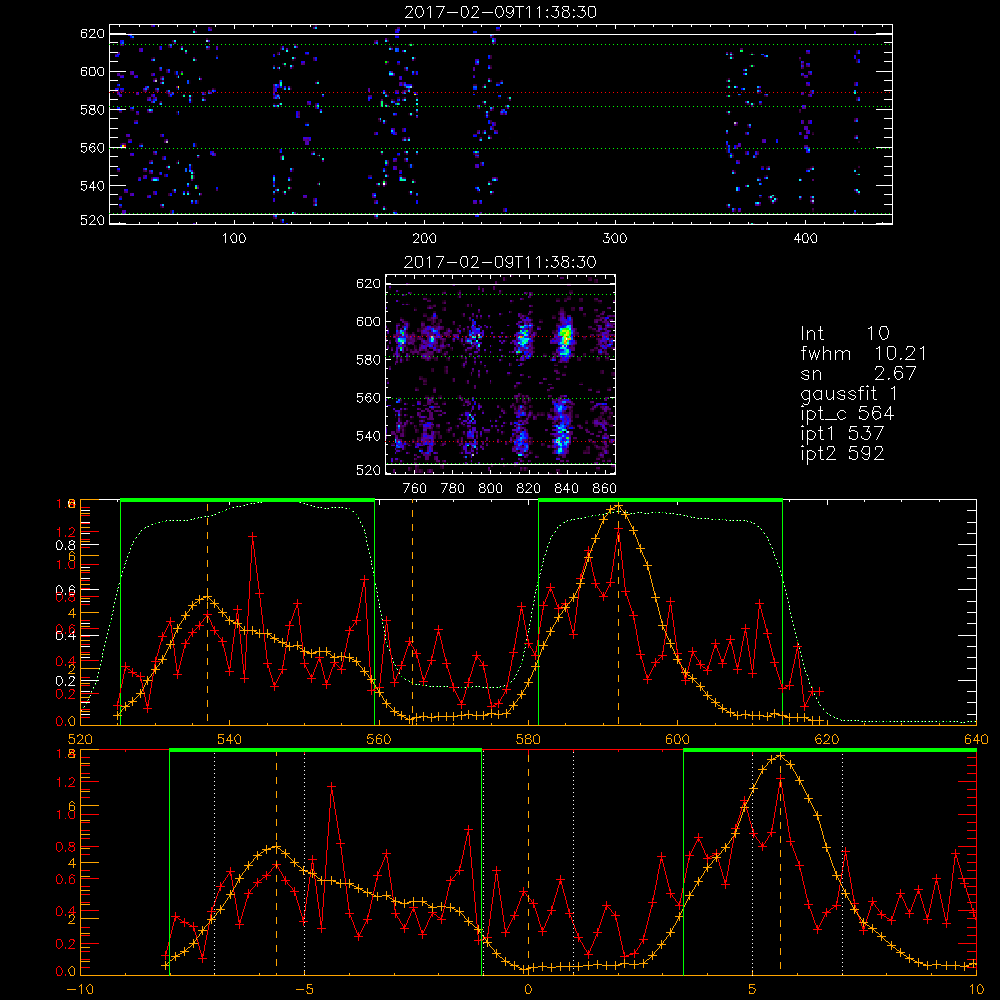Select the 'Int 10' readout line
1000x1000 pixels.
(x=844, y=333)
